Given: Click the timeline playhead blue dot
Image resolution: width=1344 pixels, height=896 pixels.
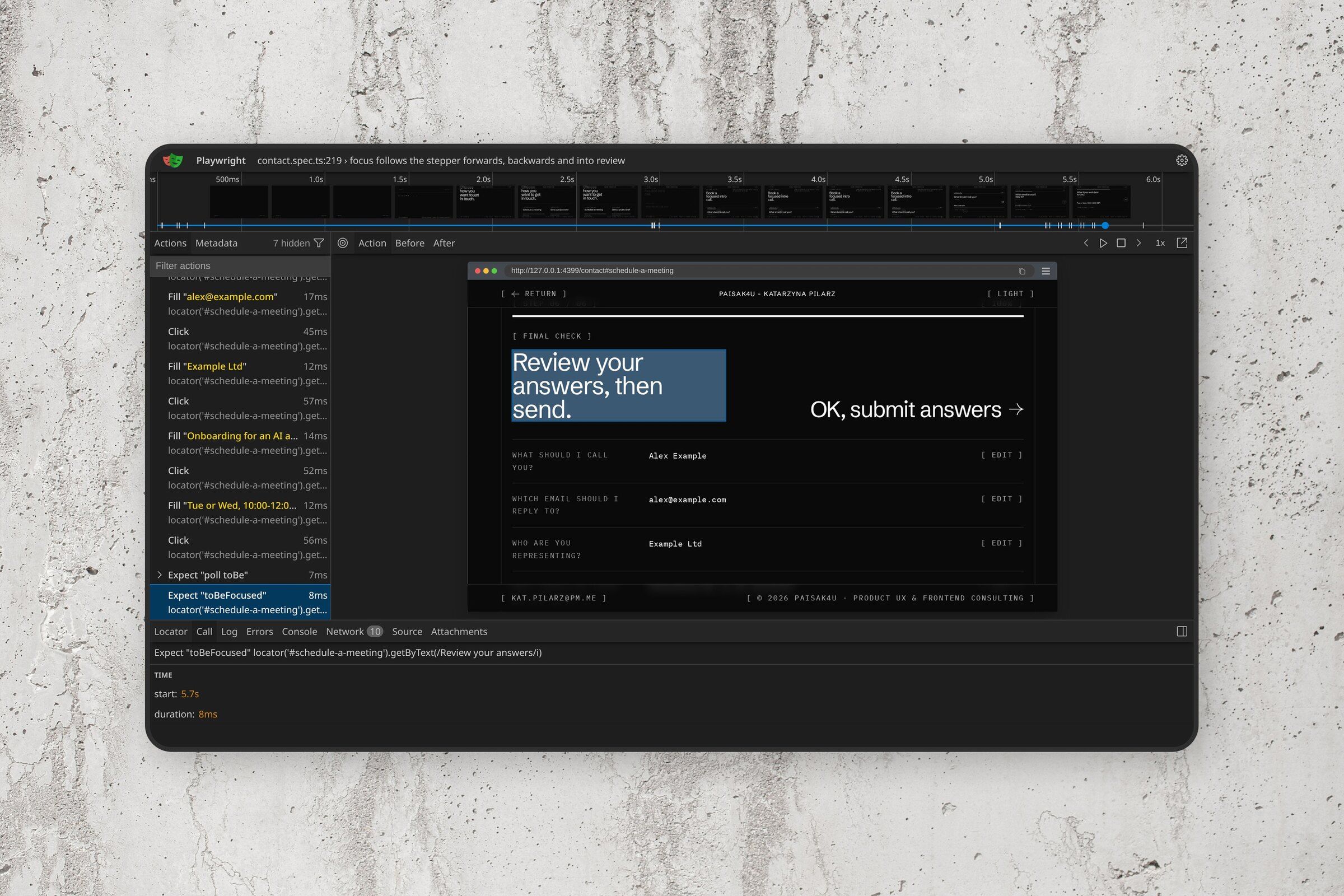Looking at the screenshot, I should (x=1104, y=226).
